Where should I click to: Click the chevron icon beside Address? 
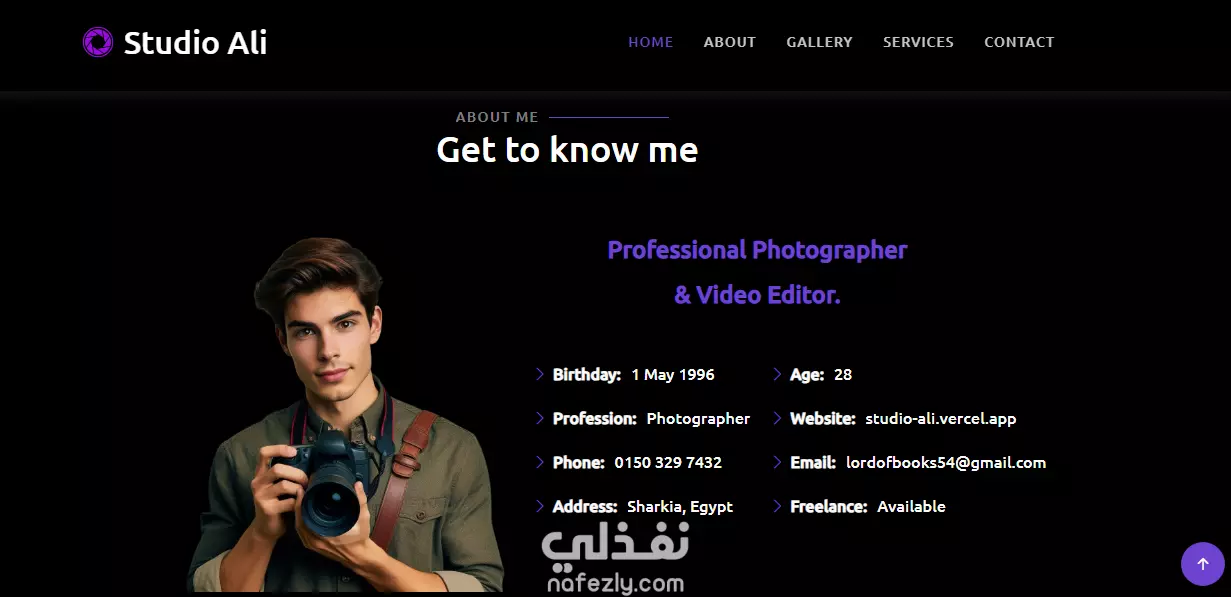(x=540, y=506)
